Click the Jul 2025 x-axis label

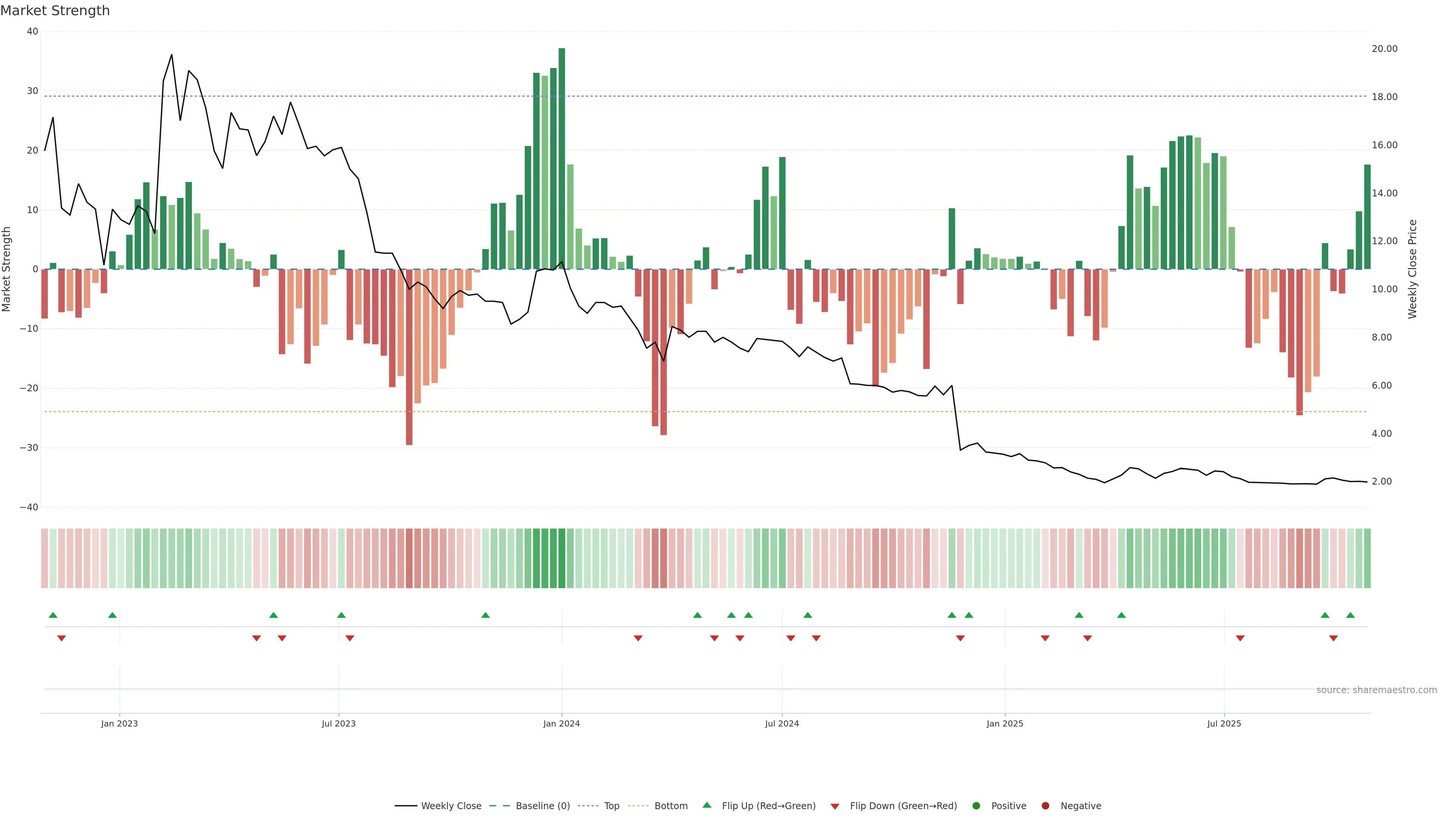1224,723
